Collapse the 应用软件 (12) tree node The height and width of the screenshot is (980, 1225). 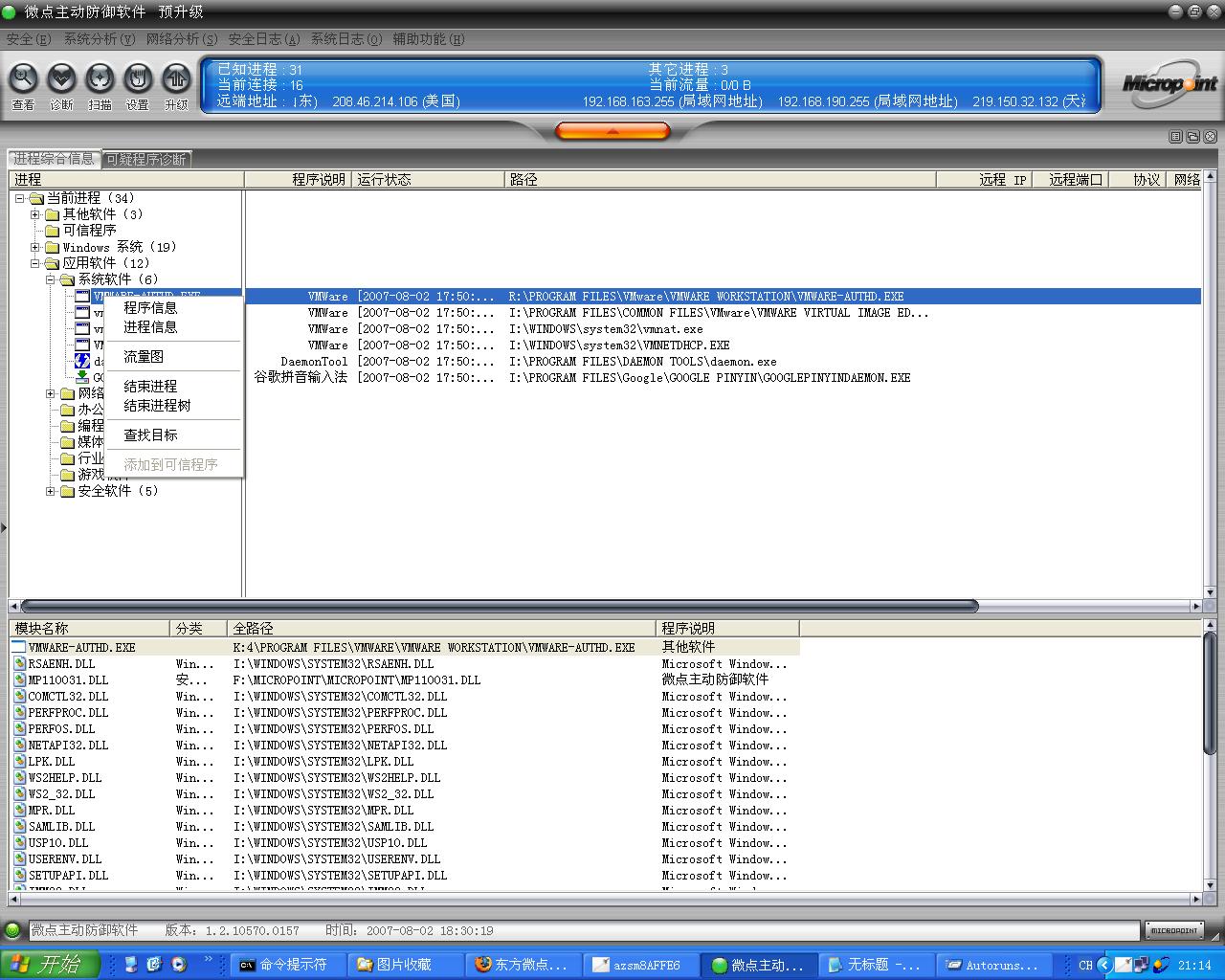tap(35, 263)
